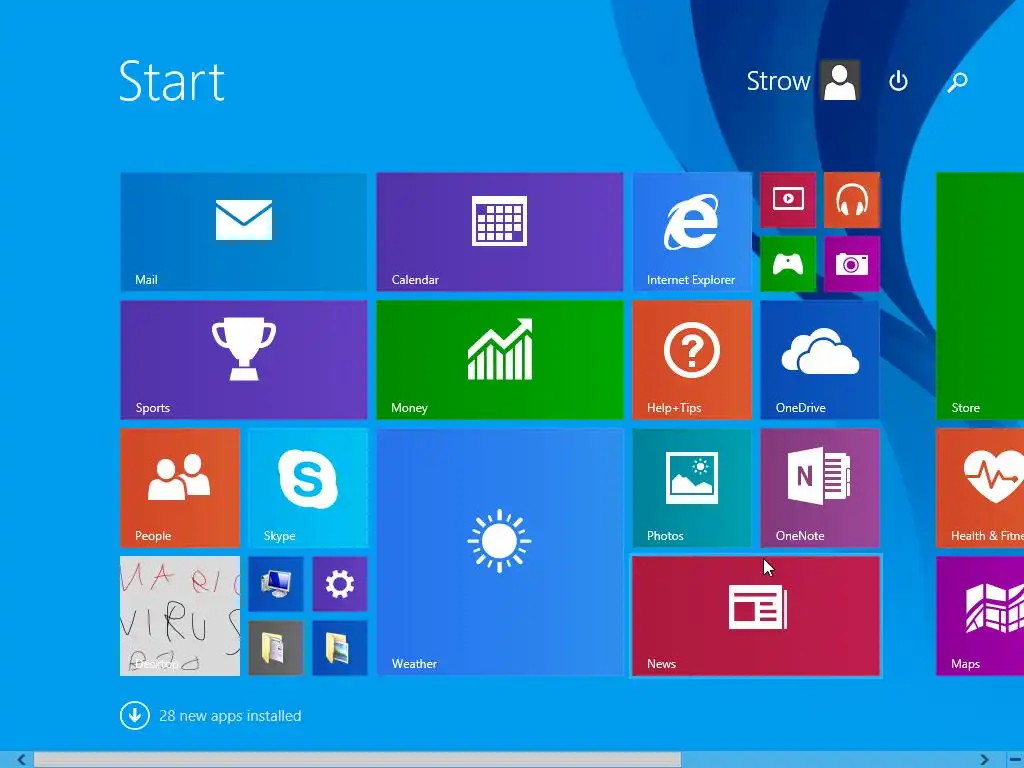Open the PC settings gear tile

pos(340,584)
